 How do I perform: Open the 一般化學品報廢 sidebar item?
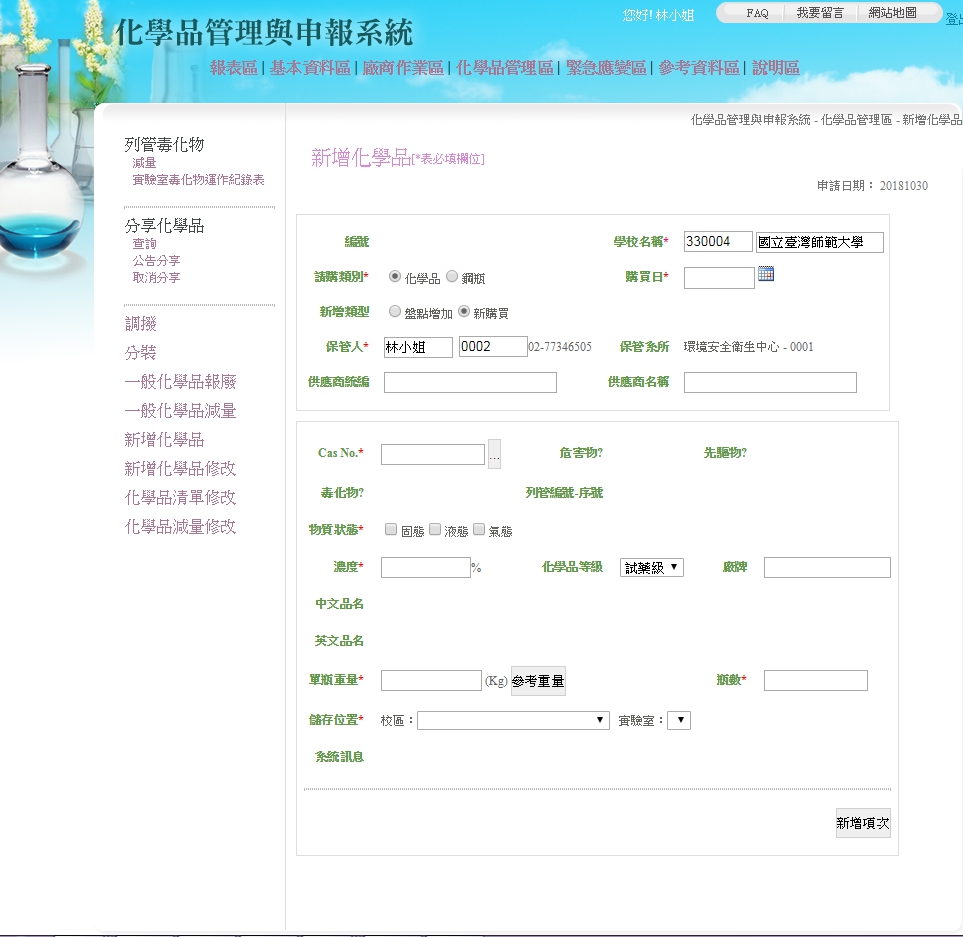tap(181, 382)
